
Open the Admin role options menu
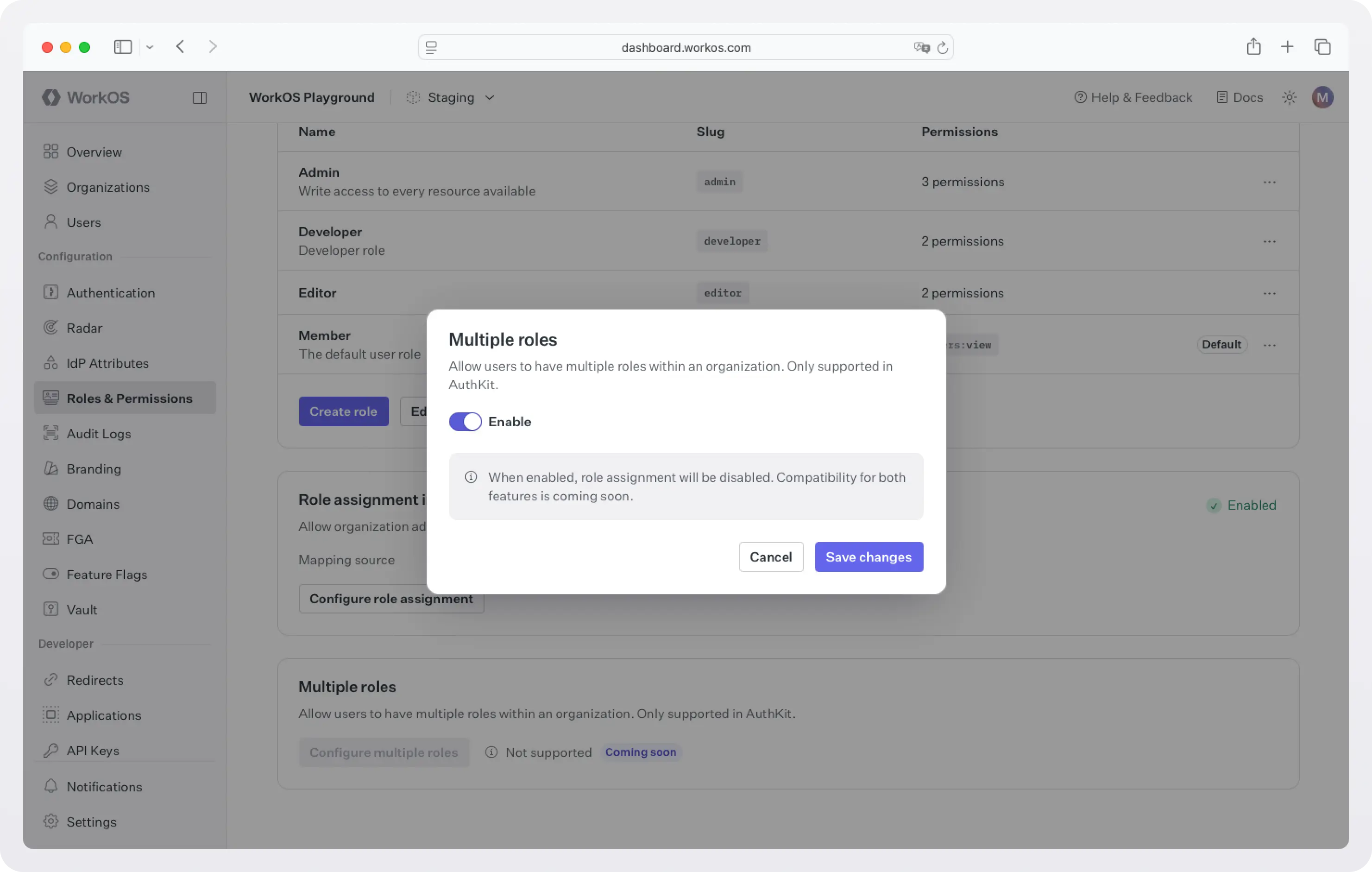click(x=1269, y=182)
